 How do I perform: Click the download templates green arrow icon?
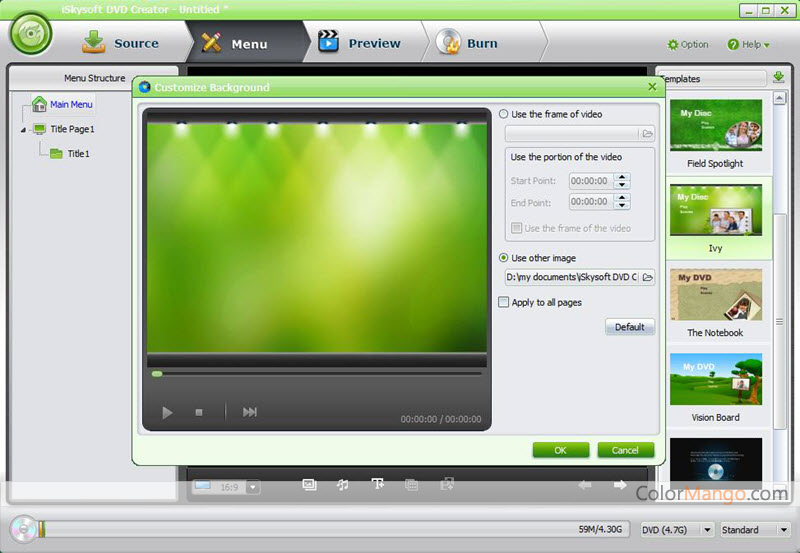click(778, 78)
